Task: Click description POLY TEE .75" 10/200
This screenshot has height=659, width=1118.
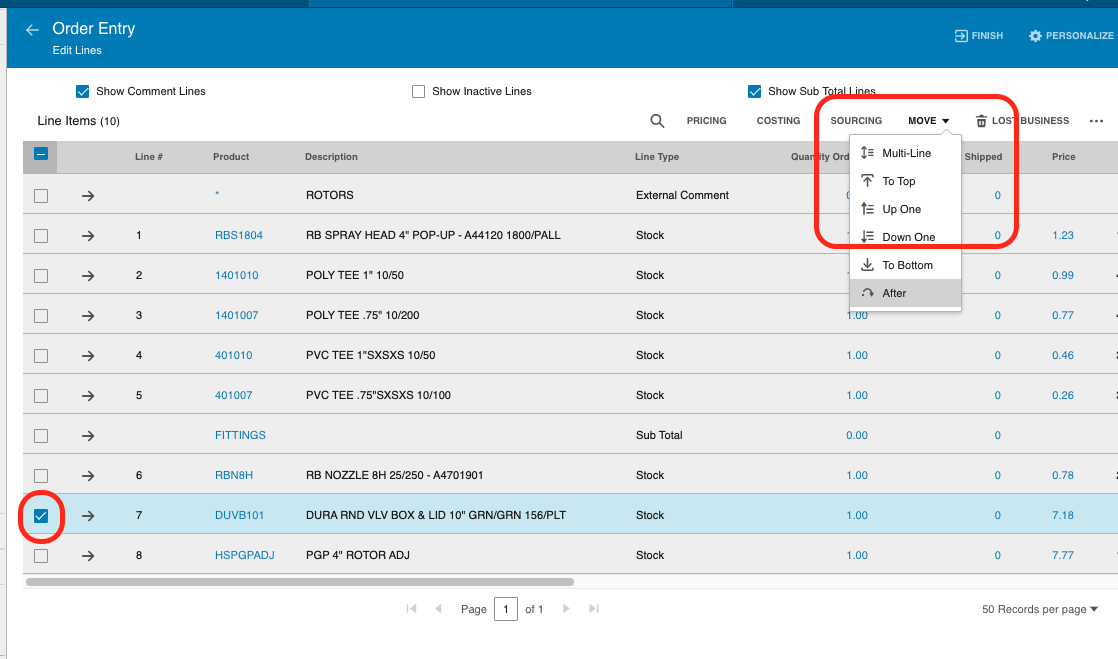Action: [362, 315]
